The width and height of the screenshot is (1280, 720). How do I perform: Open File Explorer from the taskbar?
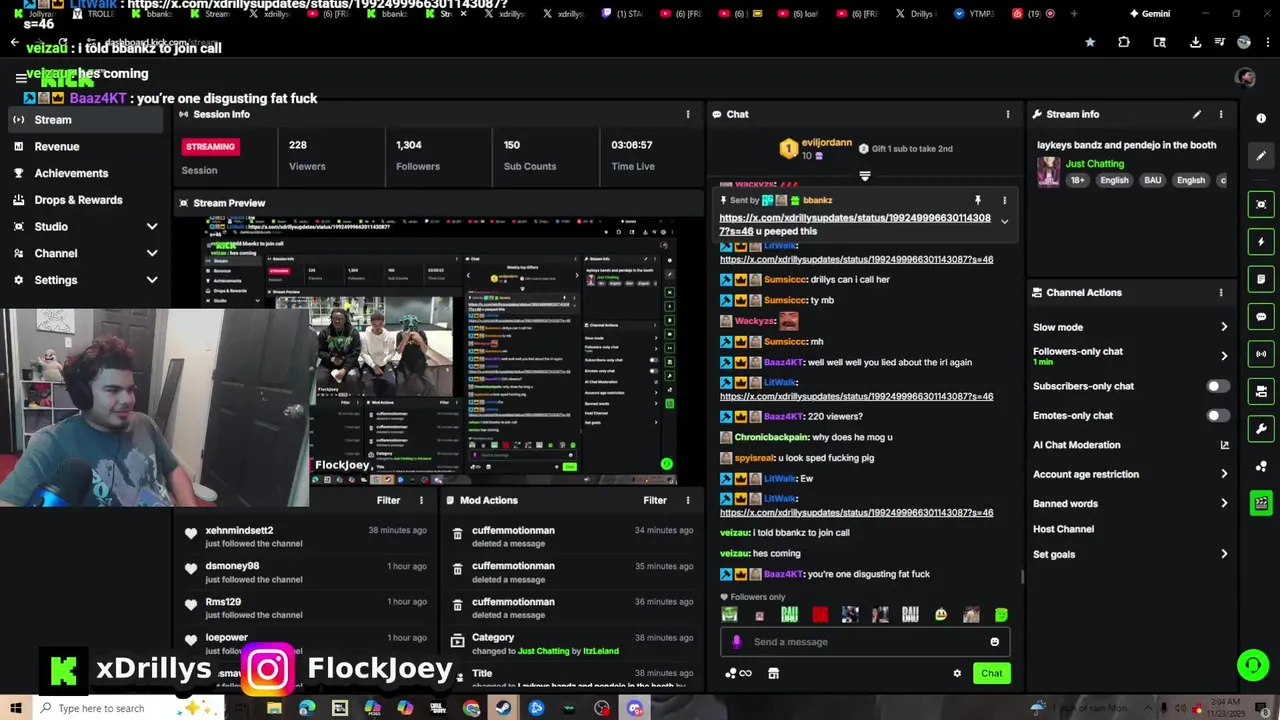point(274,708)
